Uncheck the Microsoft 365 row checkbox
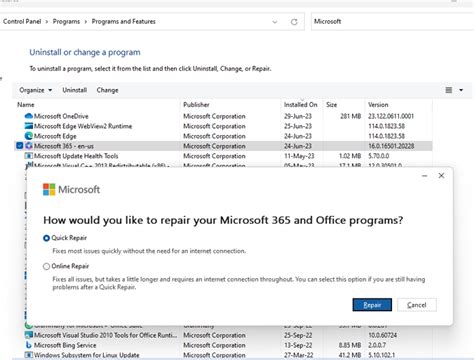Image resolution: width=474 pixels, height=360 pixels. tap(19, 146)
